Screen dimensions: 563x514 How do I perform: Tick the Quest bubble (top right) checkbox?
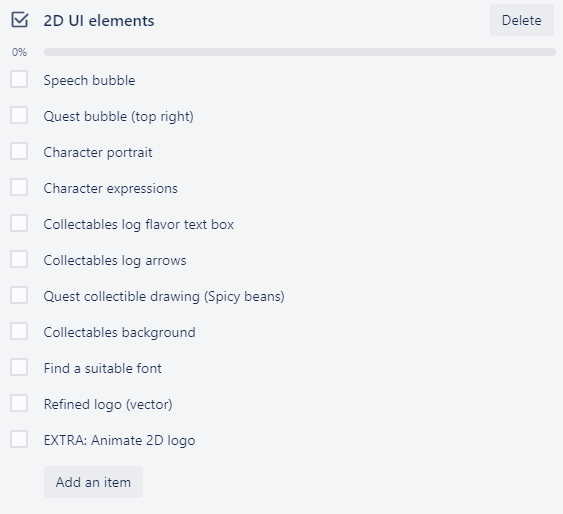click(19, 115)
